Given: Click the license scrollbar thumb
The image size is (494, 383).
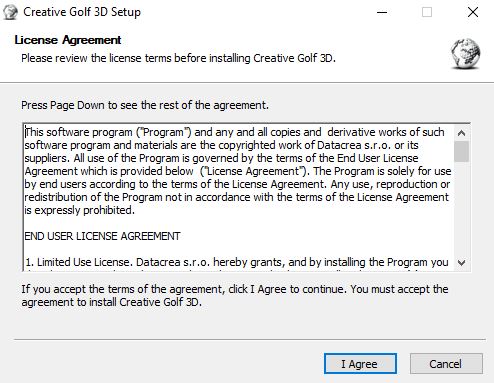Looking at the screenshot, I should point(462,151).
